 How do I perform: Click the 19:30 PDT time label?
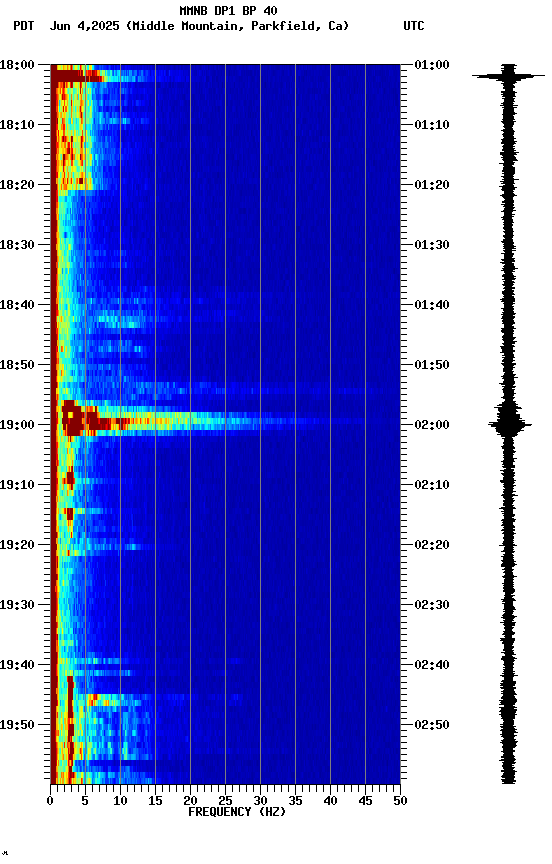[17, 606]
